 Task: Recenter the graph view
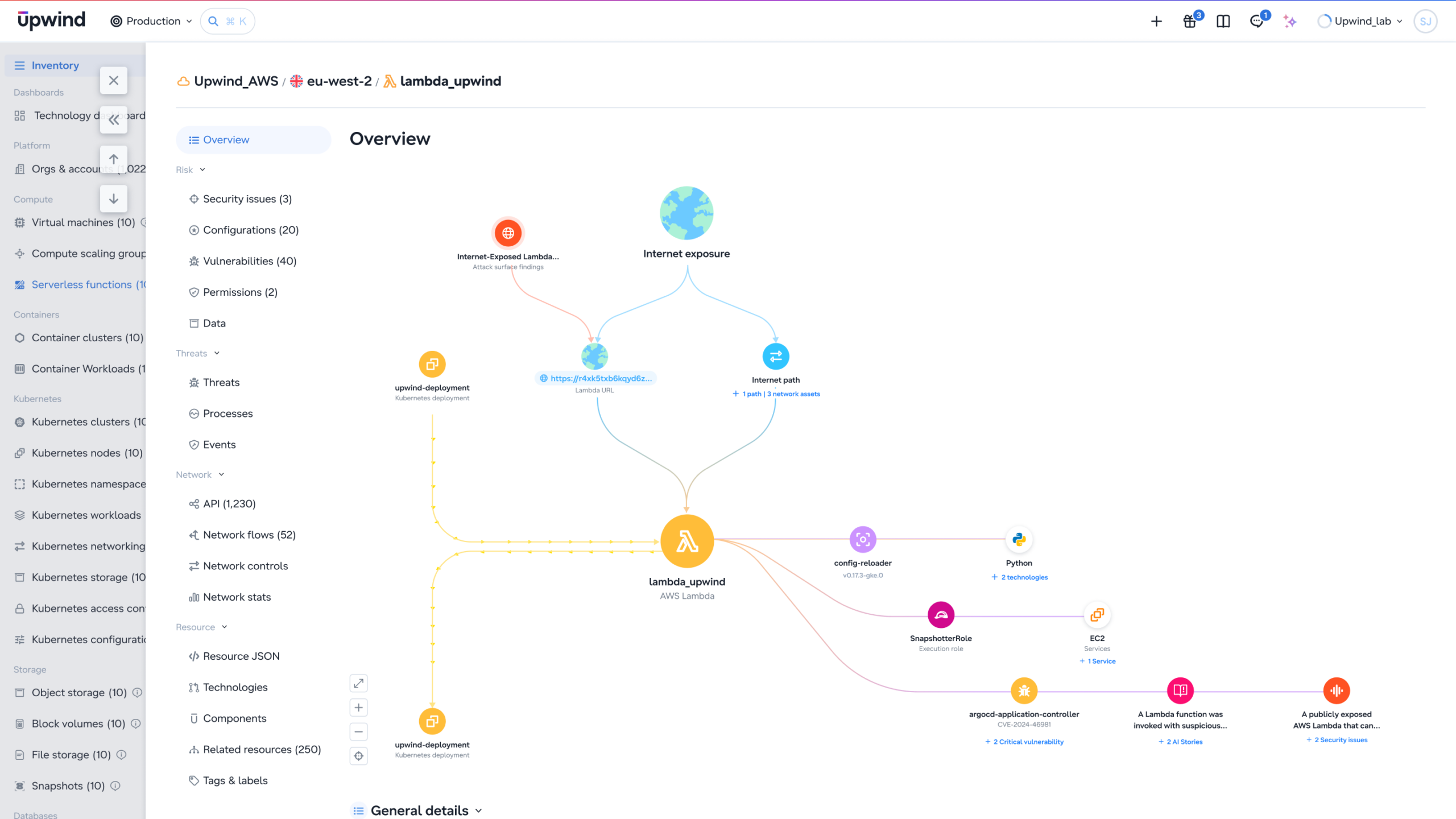pos(358,756)
